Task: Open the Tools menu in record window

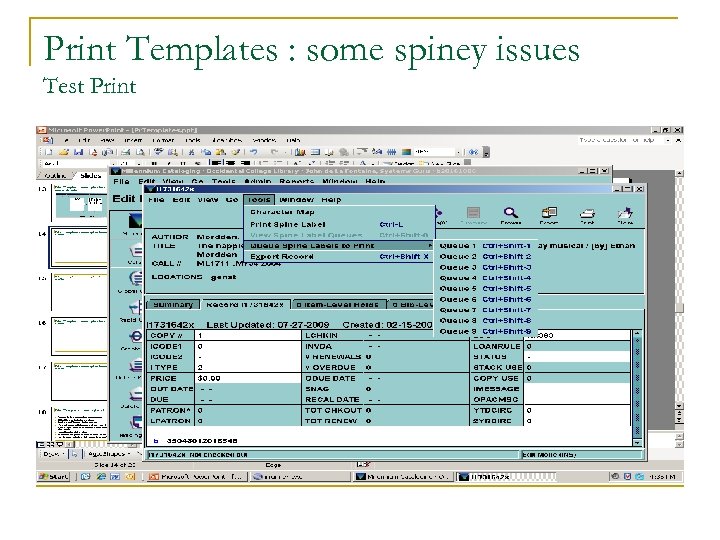Action: [259, 200]
